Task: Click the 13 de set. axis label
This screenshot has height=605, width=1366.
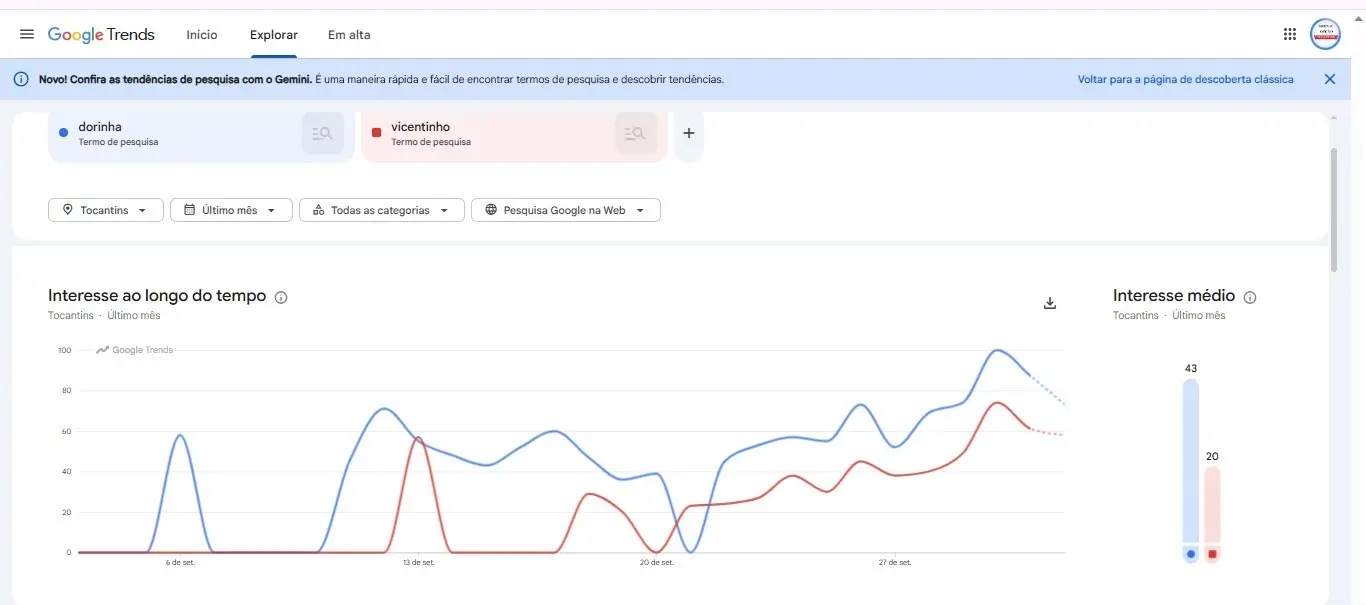Action: coord(419,563)
